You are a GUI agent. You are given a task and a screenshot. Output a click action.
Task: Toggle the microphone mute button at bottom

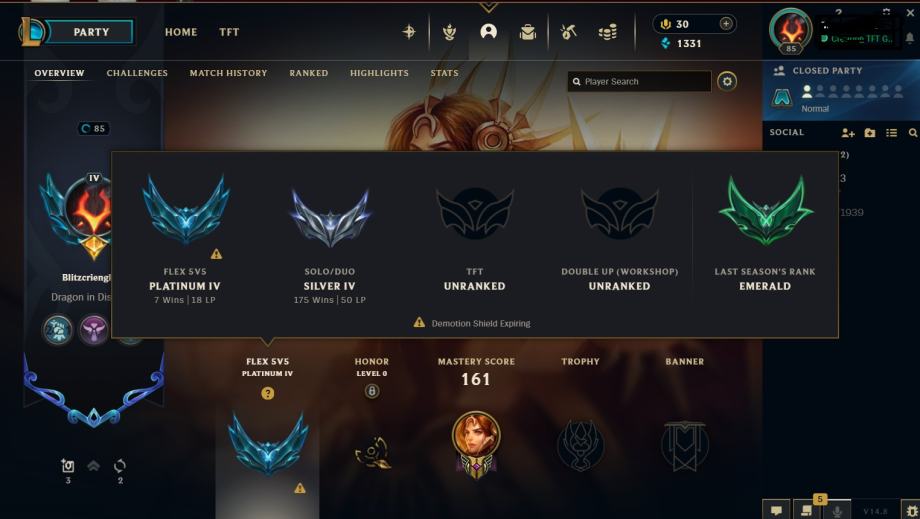coord(837,511)
